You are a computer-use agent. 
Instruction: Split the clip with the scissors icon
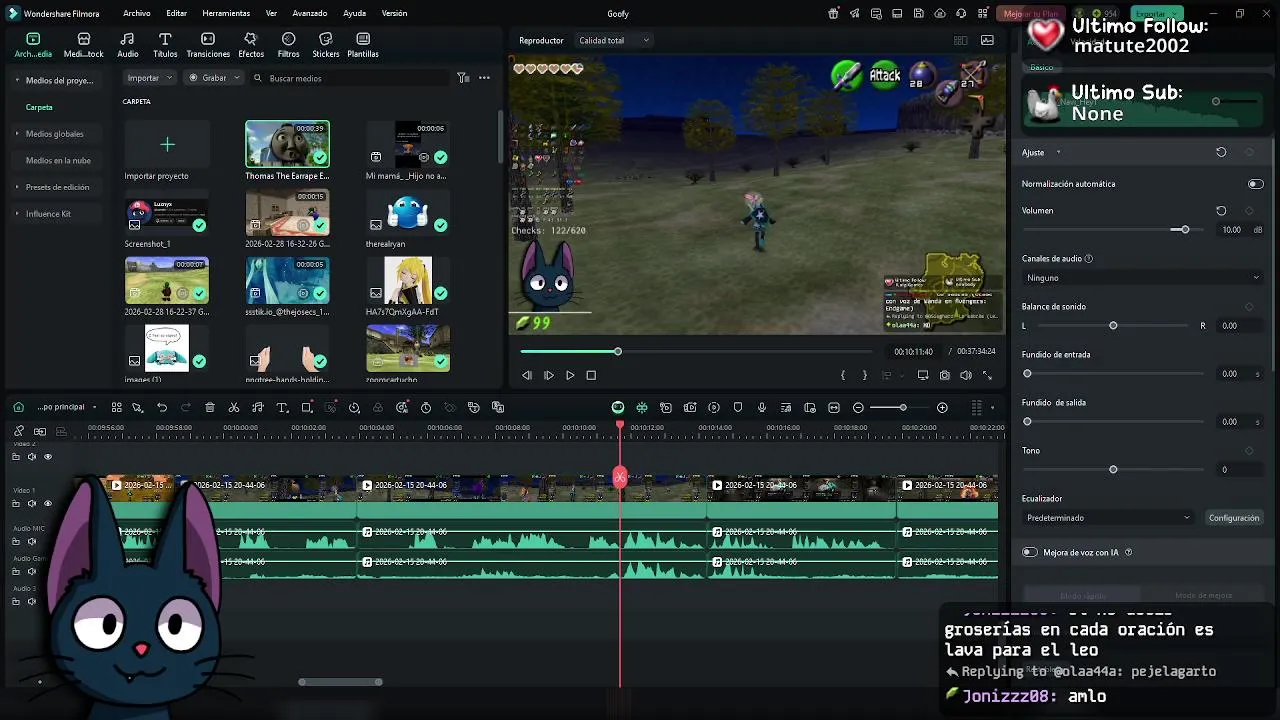pyautogui.click(x=234, y=408)
